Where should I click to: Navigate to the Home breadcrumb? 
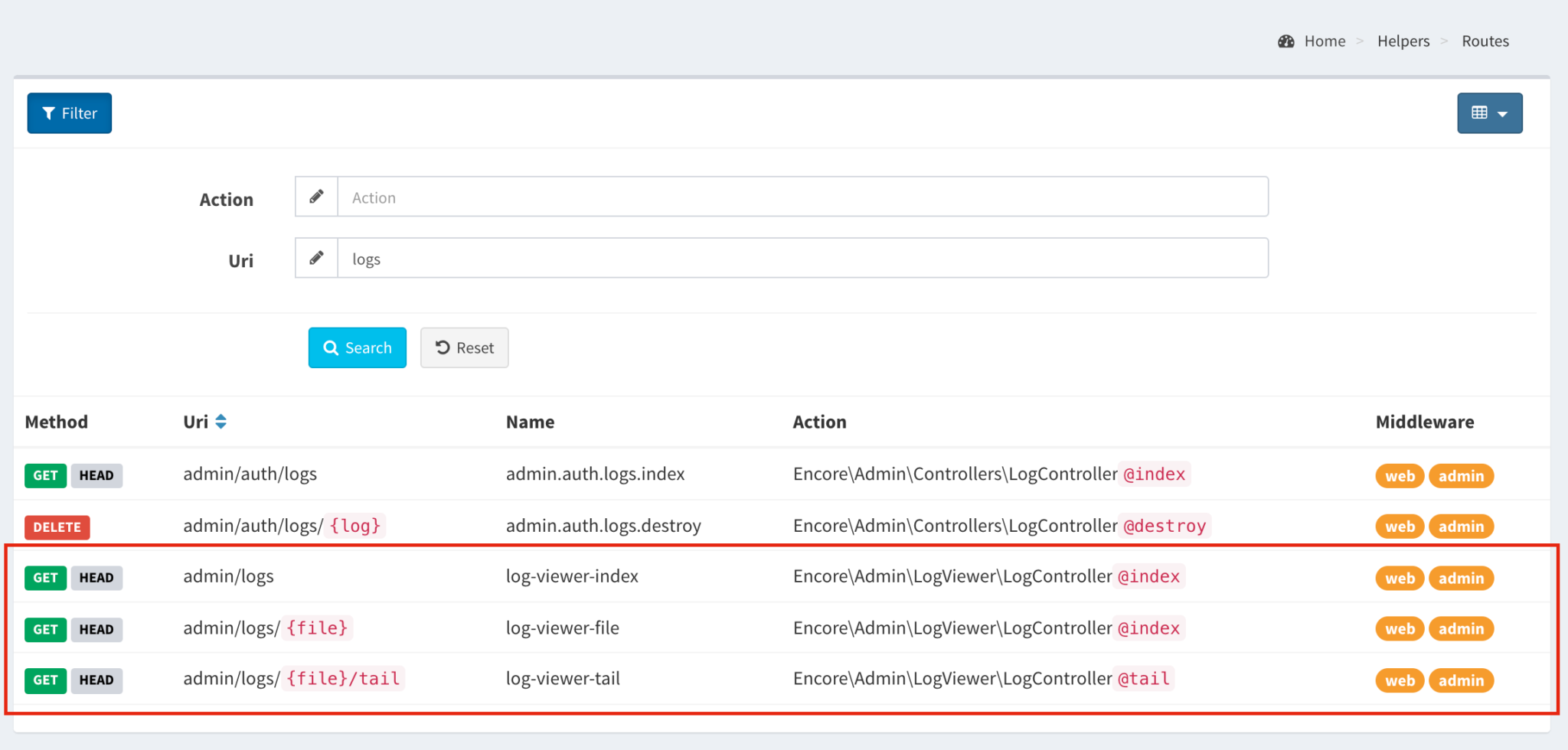pos(1325,41)
